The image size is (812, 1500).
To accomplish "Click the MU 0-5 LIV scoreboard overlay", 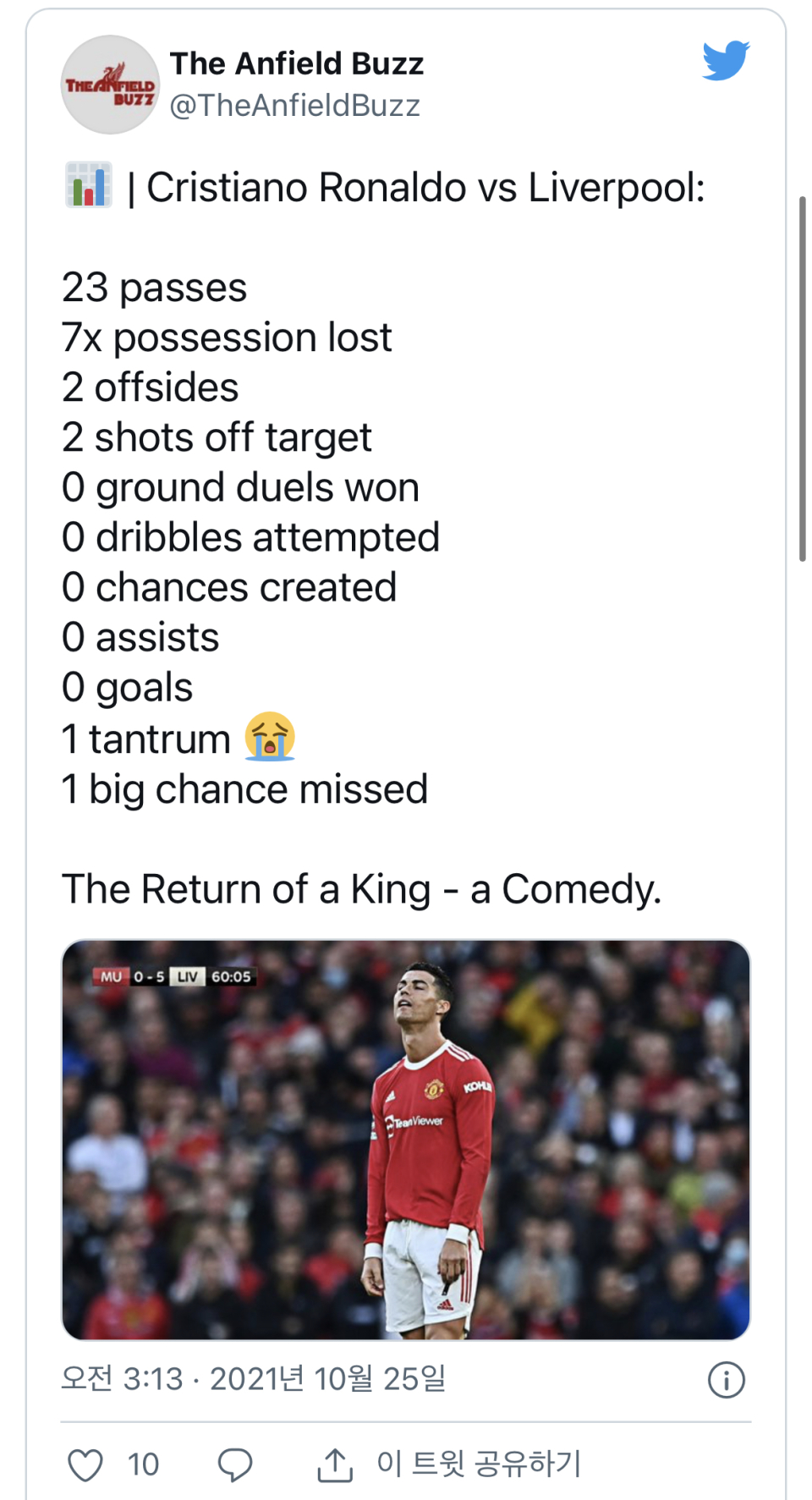I will click(173, 976).
